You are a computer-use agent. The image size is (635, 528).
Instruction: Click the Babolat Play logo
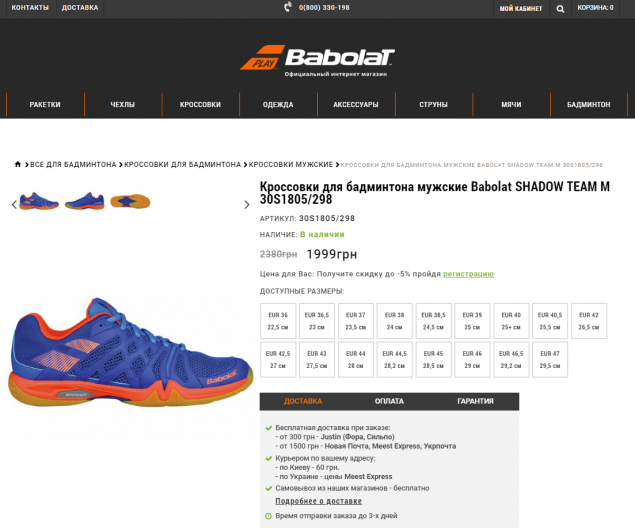(318, 61)
